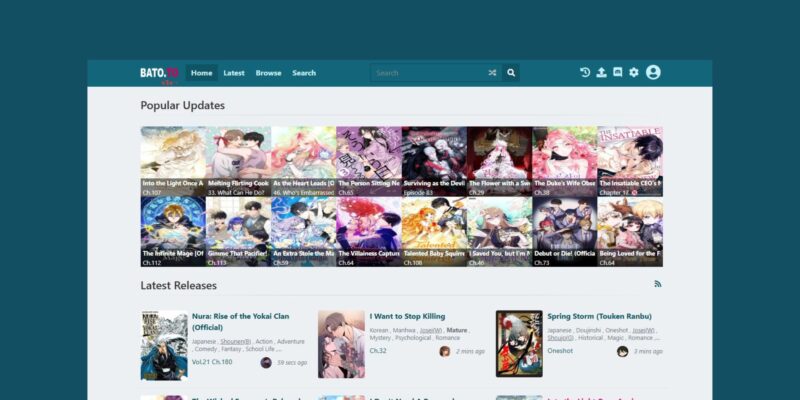This screenshot has height=400, width=800.
Task: Open As the Heart Leads thumbnail
Action: pos(304,161)
